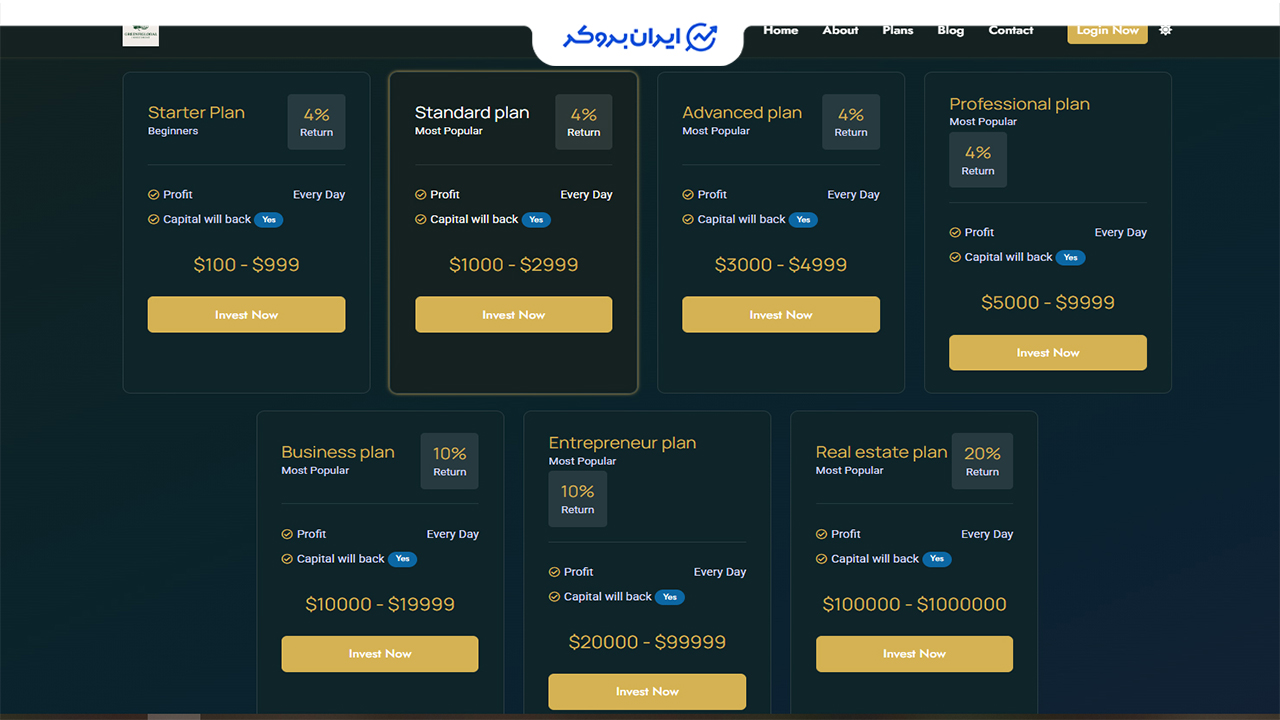Invest Now in the Starter Plan
This screenshot has width=1280, height=720.
247,315
